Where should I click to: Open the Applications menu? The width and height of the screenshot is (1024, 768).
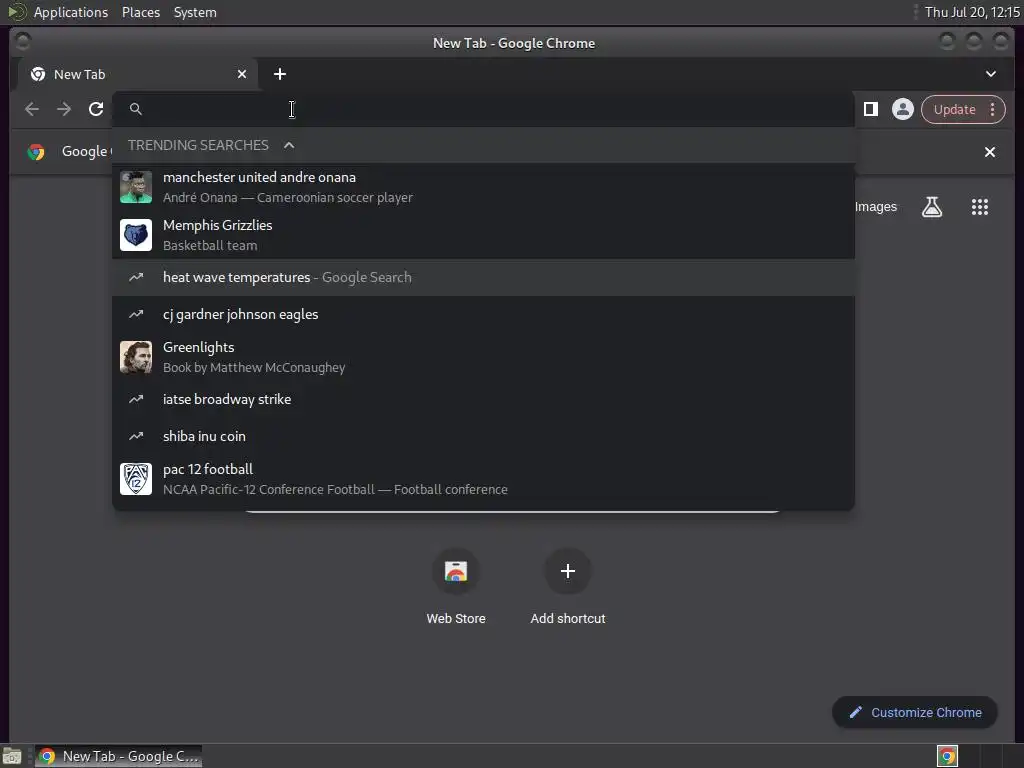[x=71, y=12]
